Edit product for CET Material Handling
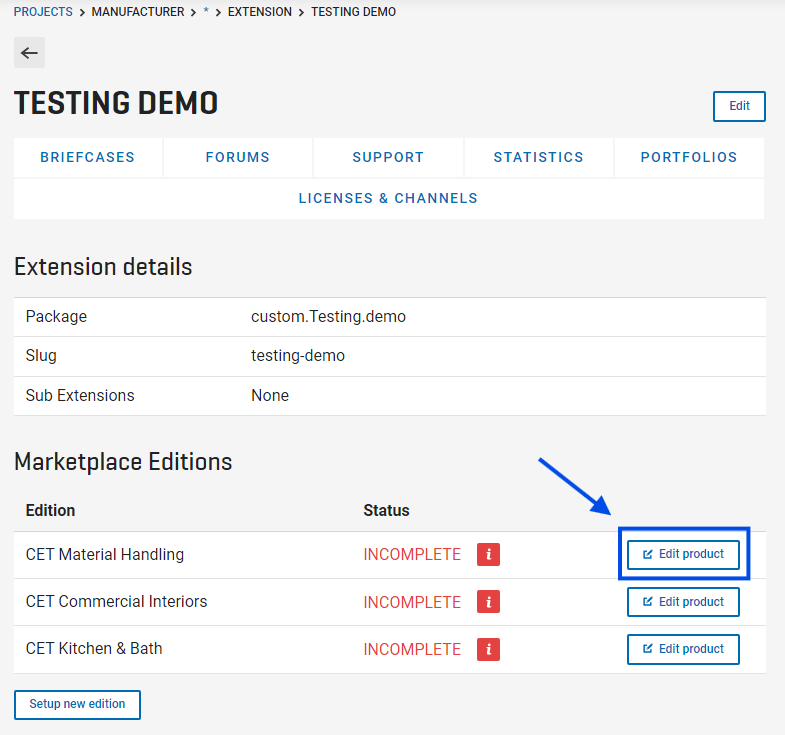 (x=683, y=554)
